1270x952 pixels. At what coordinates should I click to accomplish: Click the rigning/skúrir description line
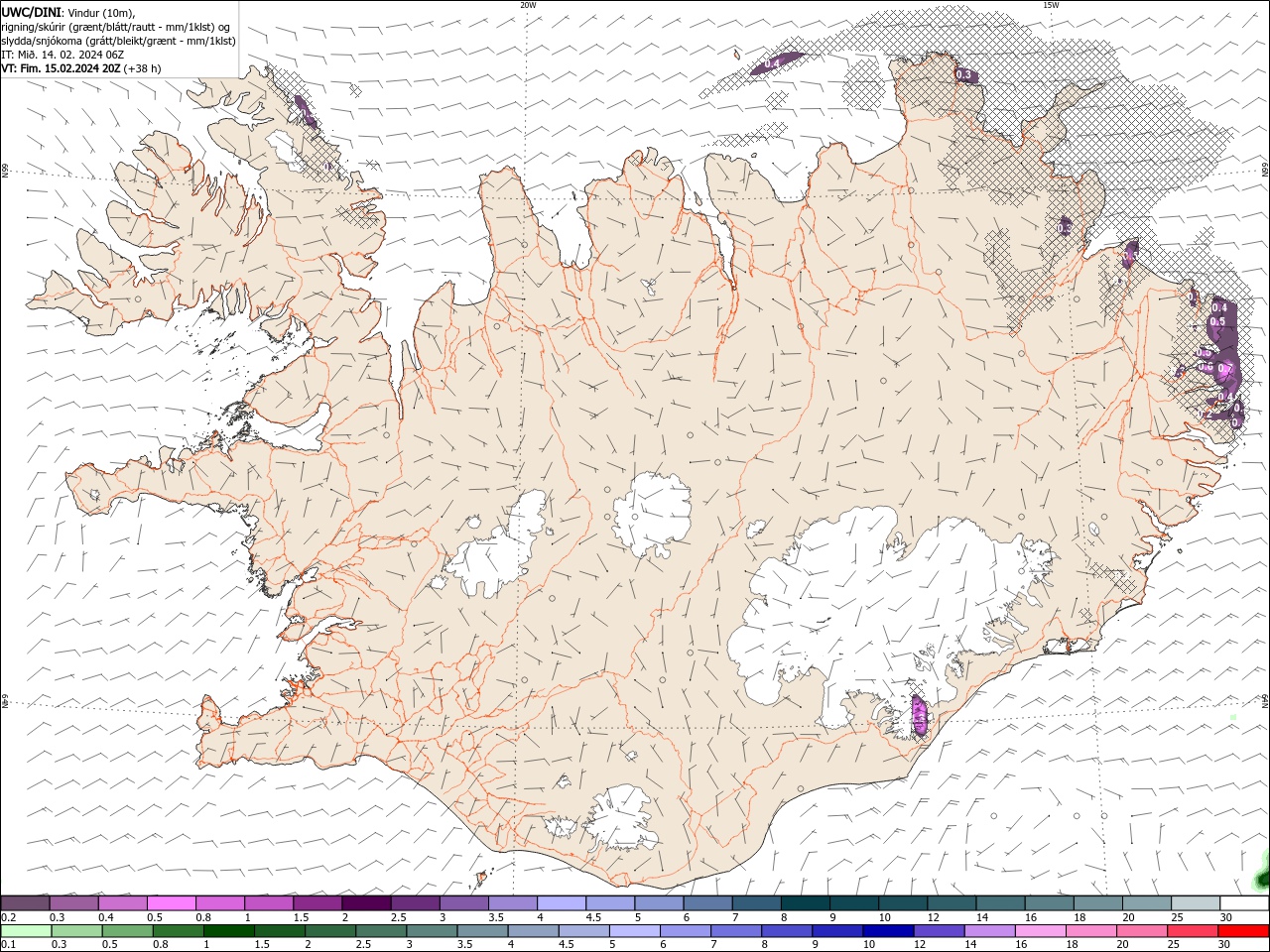coord(116,27)
